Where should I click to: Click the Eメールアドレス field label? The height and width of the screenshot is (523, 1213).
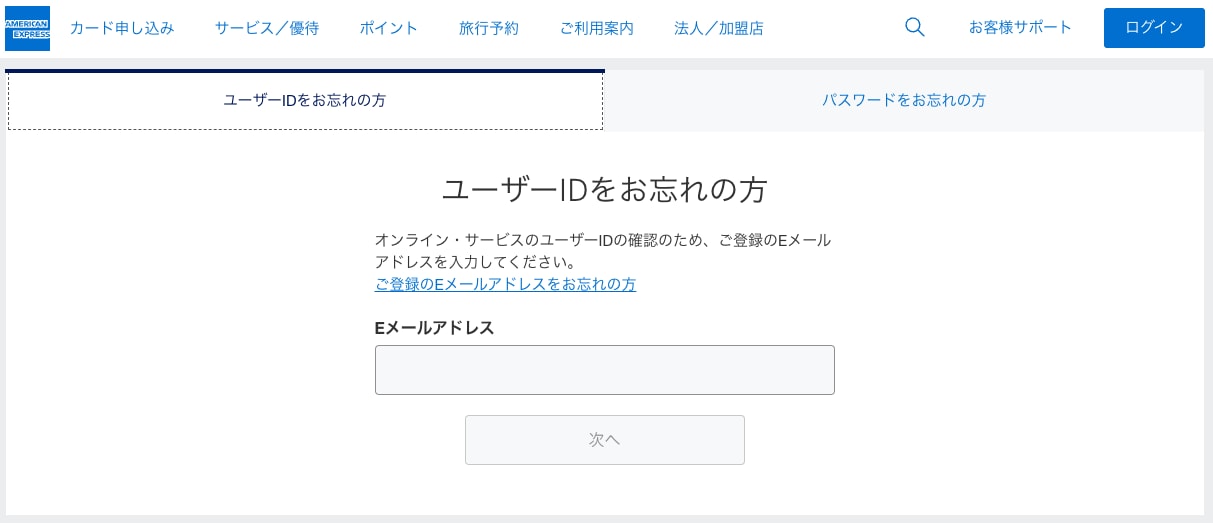click(434, 327)
